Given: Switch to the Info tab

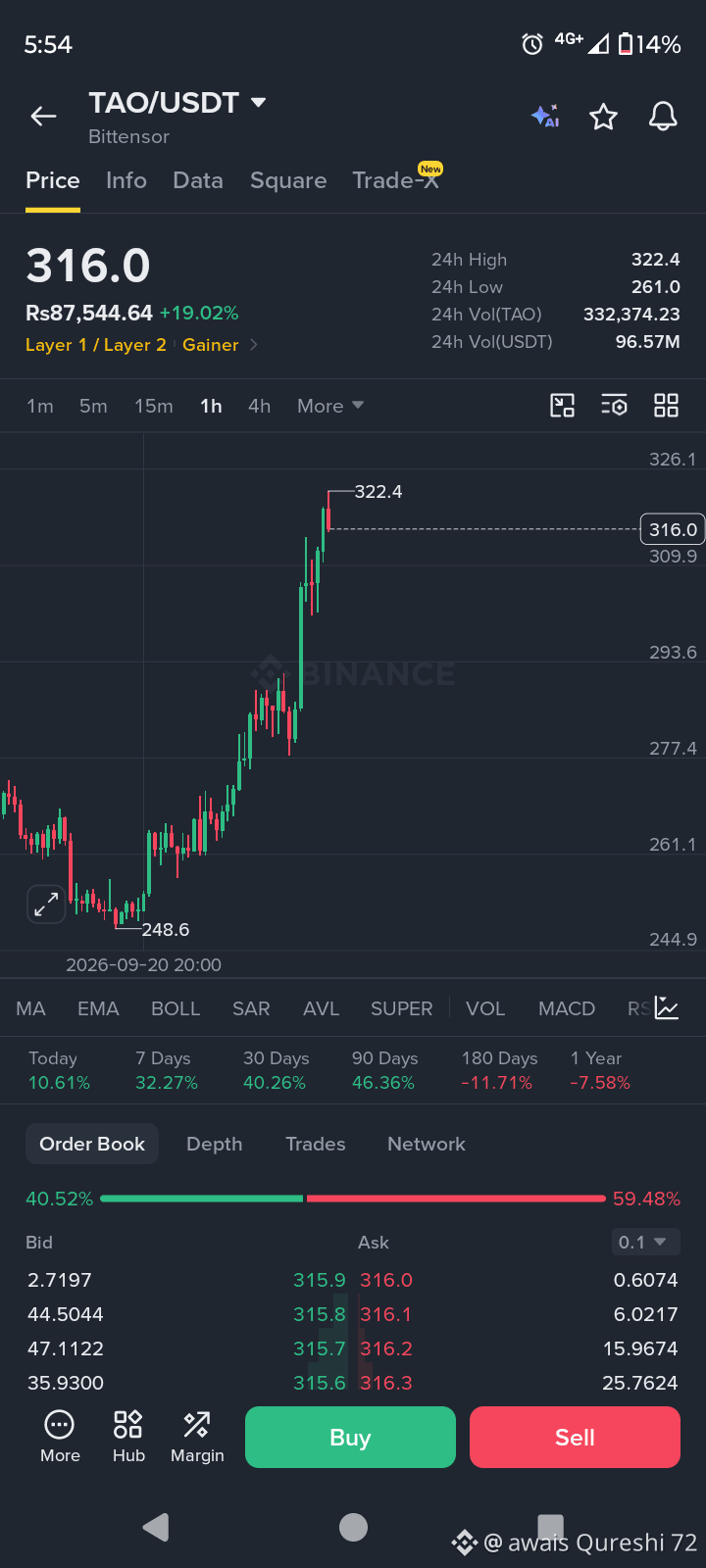Looking at the screenshot, I should coord(126,180).
